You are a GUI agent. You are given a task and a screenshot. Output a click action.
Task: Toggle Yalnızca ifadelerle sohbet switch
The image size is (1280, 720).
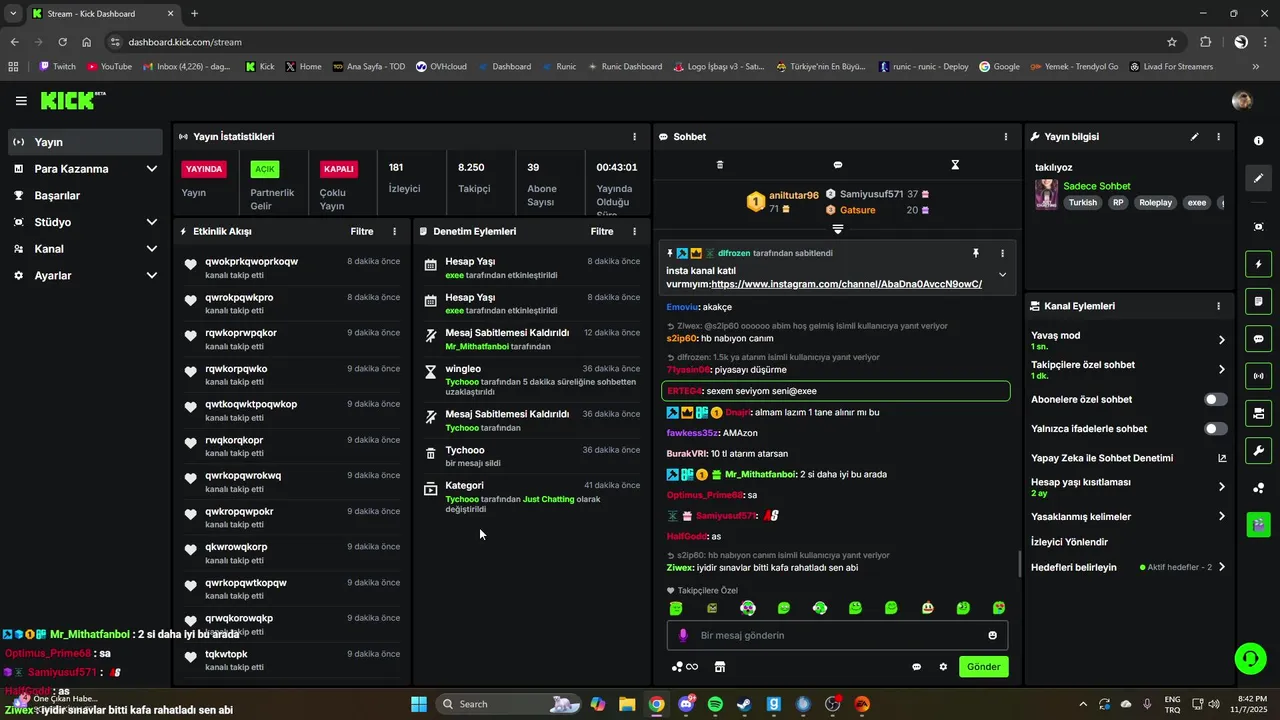(1216, 429)
